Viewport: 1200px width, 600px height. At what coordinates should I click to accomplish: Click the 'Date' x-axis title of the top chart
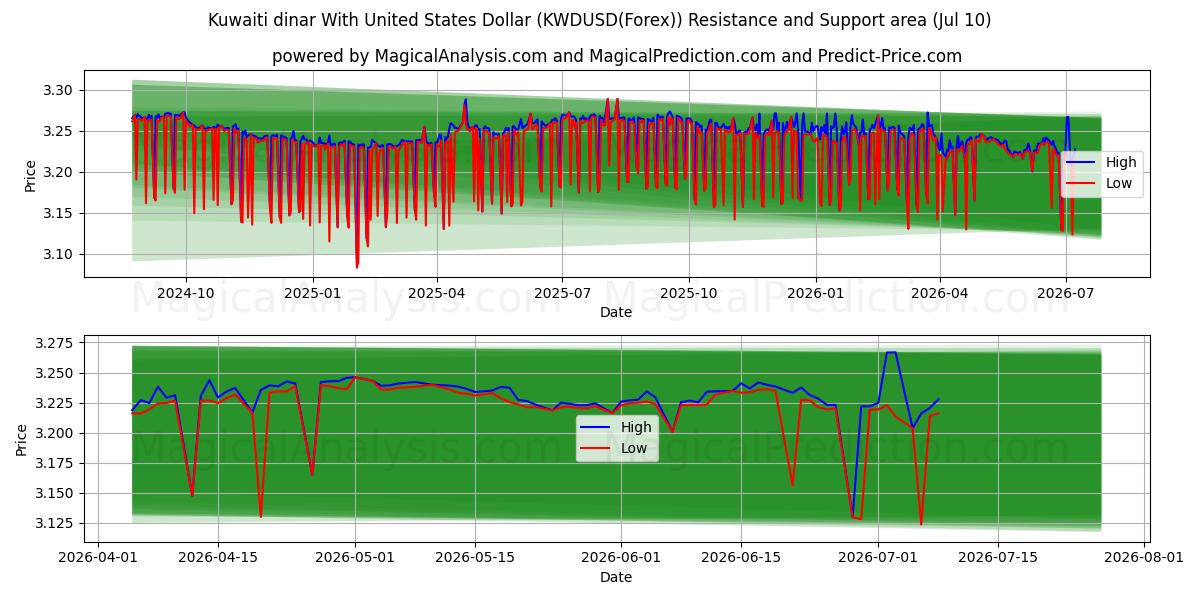click(616, 313)
